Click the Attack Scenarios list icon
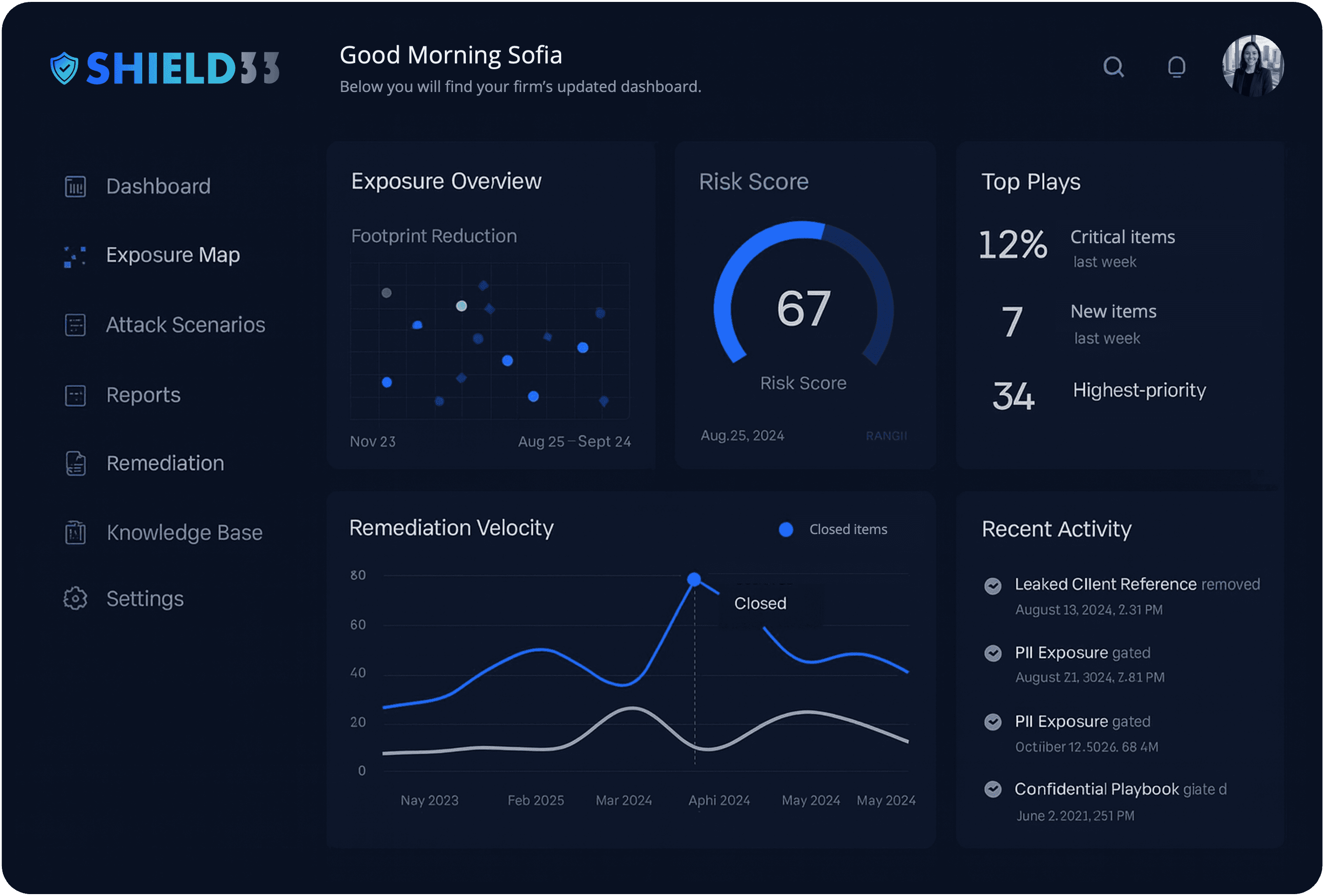This screenshot has height=896, width=1324. tap(75, 325)
